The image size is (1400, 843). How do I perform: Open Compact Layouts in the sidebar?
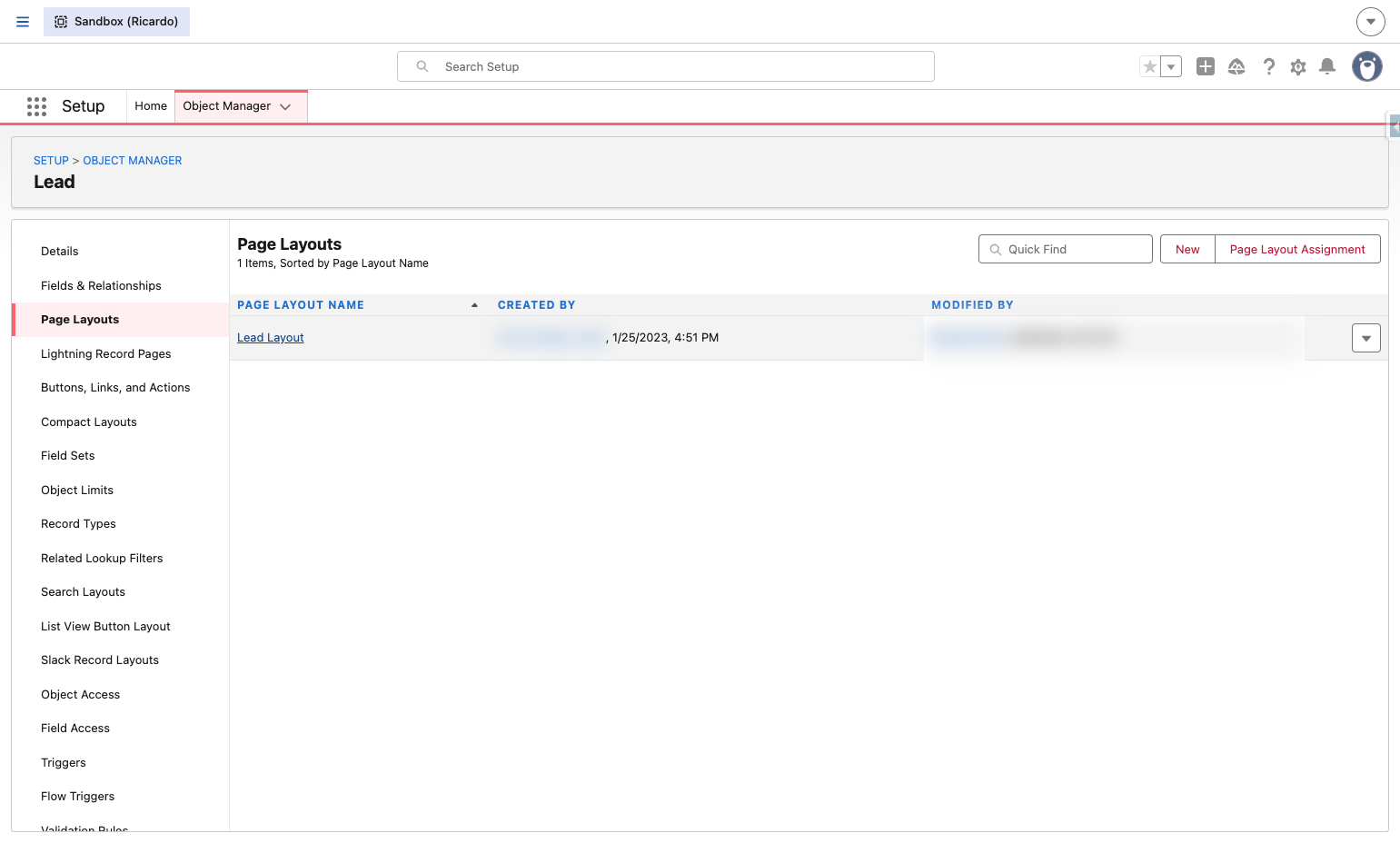[121, 422]
